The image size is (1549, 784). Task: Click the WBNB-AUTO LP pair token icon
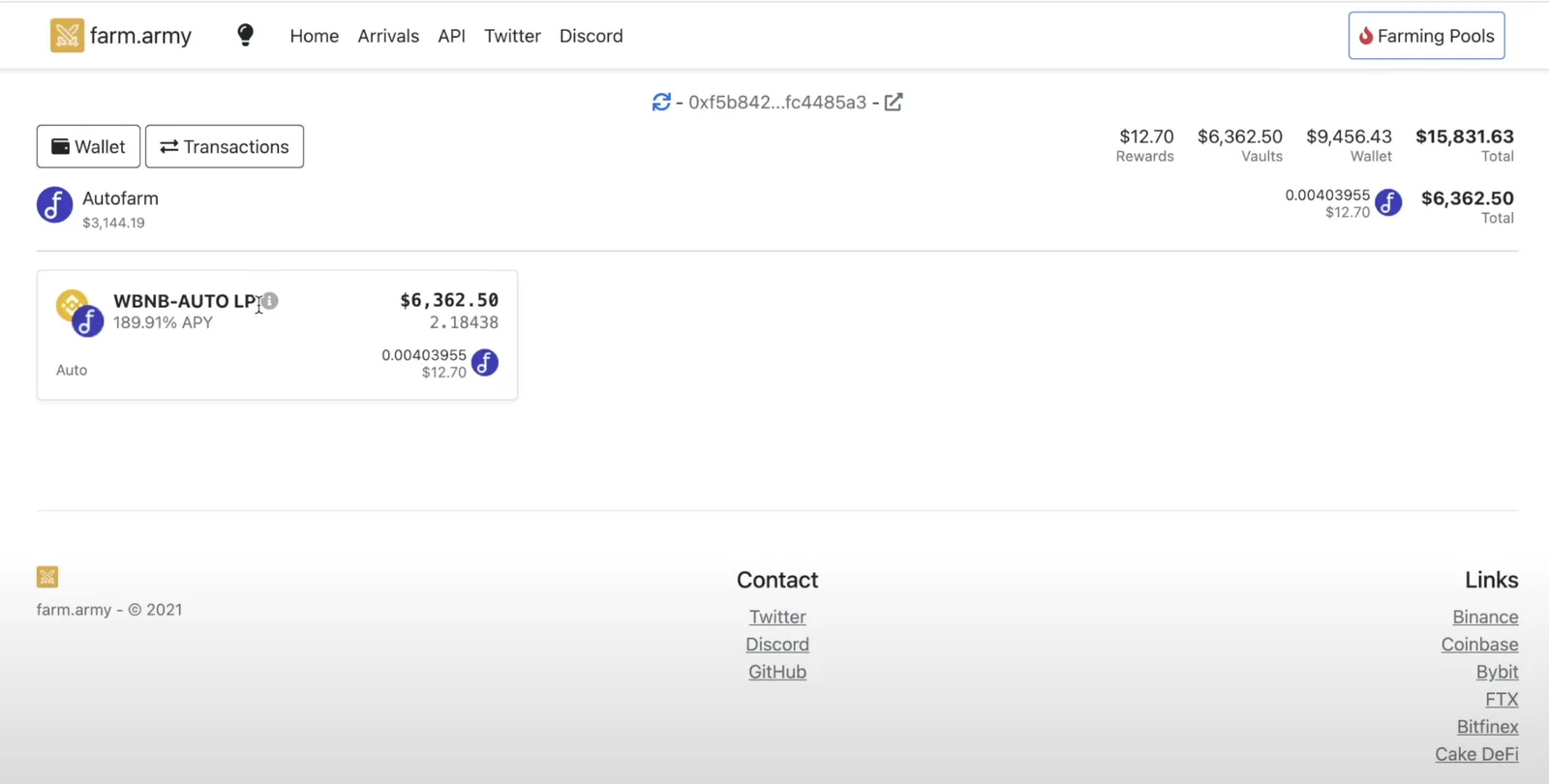79,313
